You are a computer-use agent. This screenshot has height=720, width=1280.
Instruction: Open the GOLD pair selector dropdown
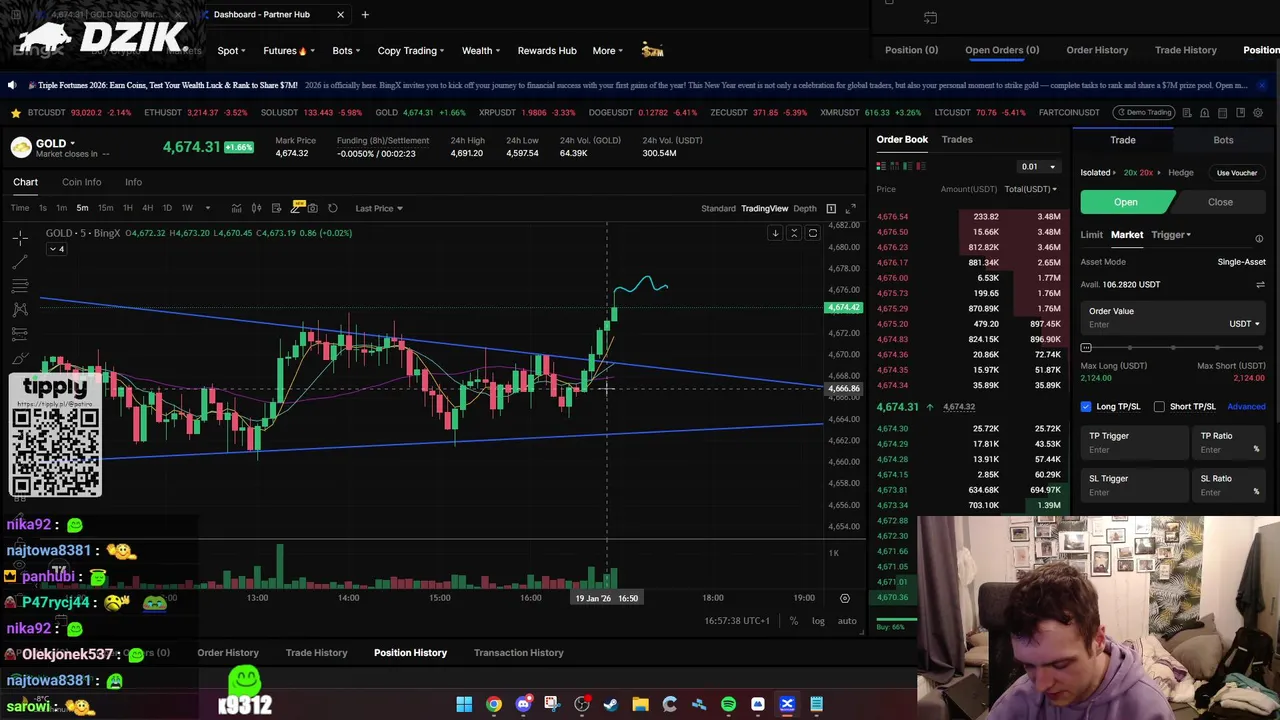click(55, 144)
